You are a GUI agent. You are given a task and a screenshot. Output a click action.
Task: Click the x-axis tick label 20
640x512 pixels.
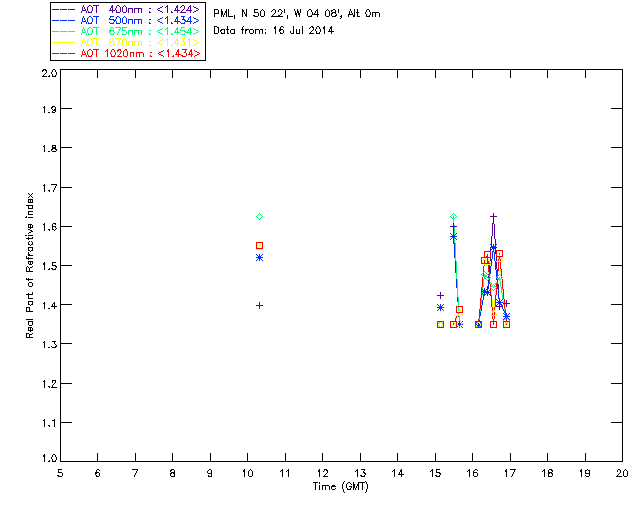click(x=622, y=473)
